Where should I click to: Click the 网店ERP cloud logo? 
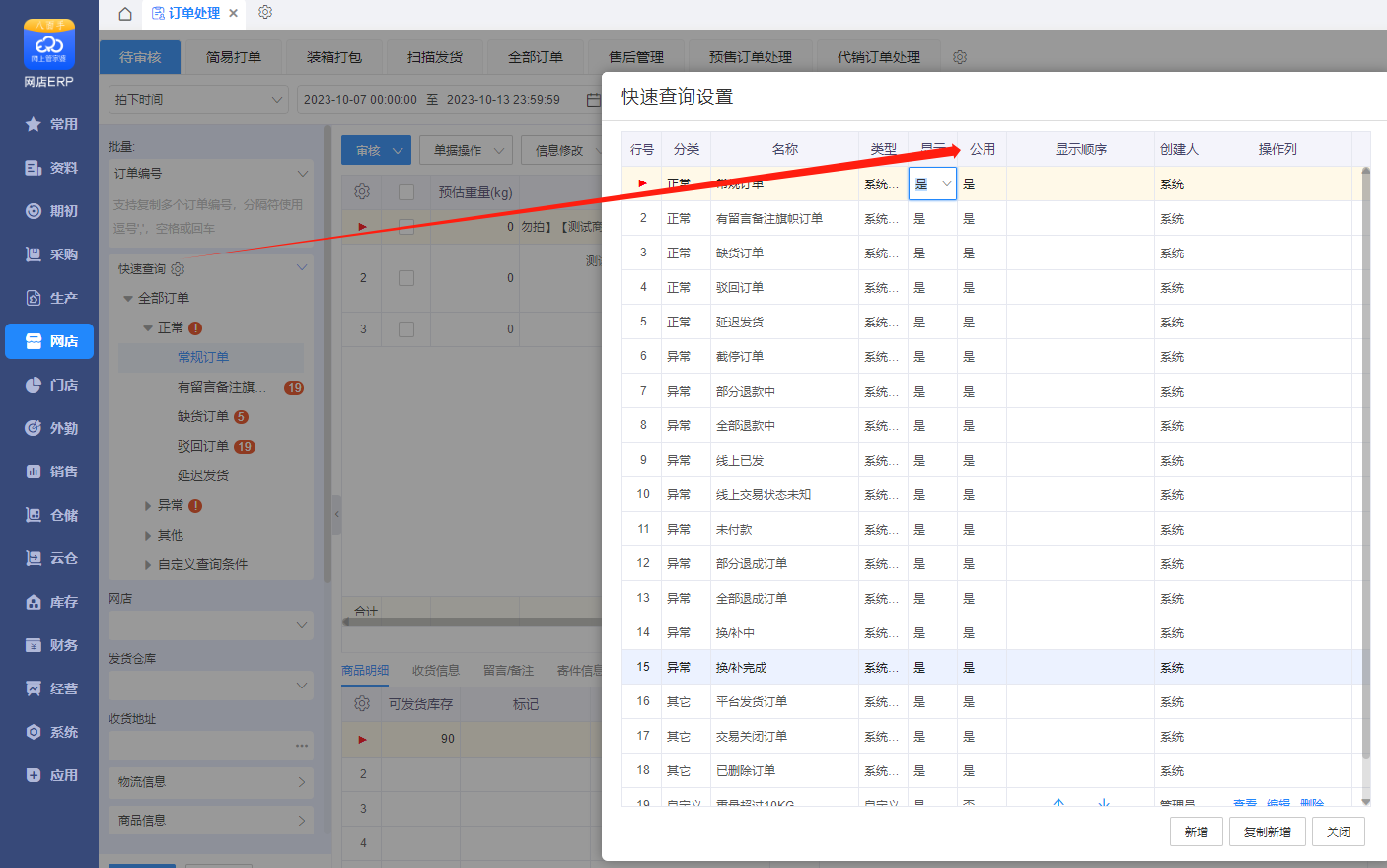49,44
